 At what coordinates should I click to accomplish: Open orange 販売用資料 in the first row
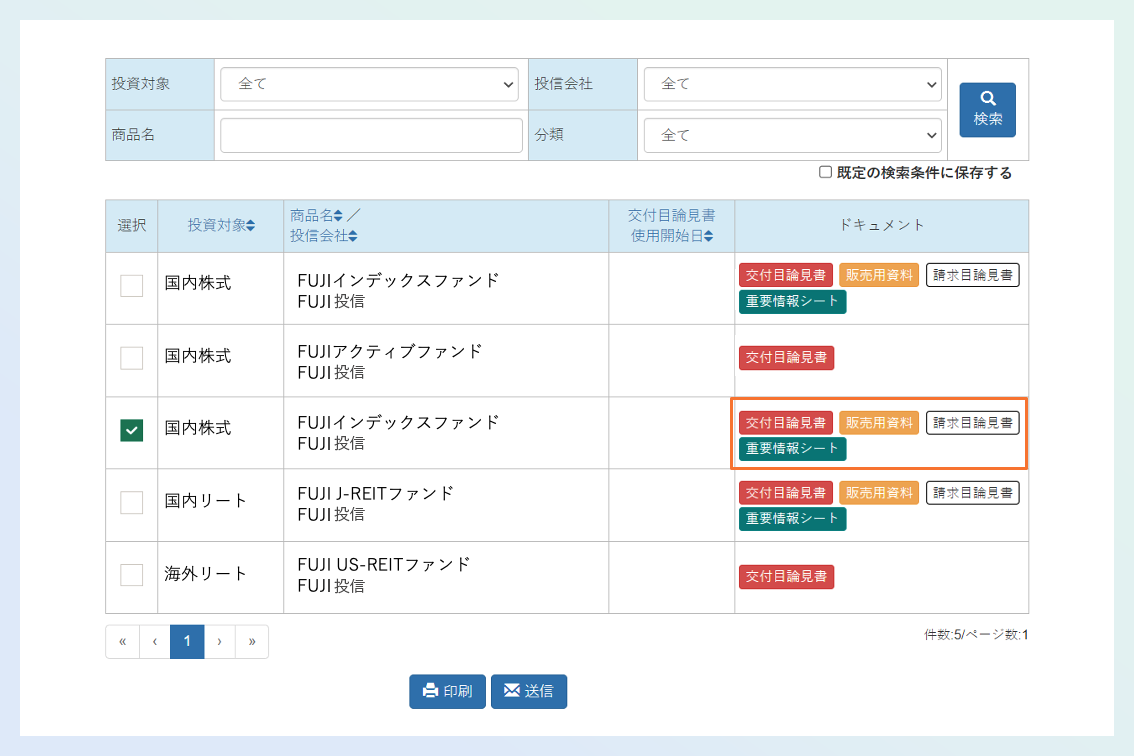(878, 275)
